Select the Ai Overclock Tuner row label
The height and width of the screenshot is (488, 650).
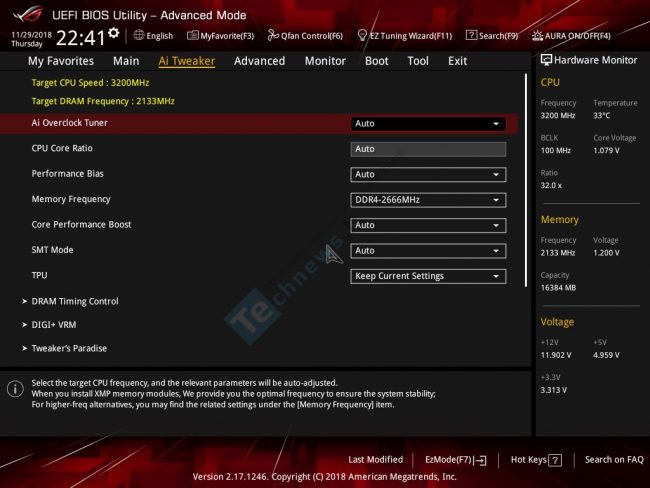69,123
